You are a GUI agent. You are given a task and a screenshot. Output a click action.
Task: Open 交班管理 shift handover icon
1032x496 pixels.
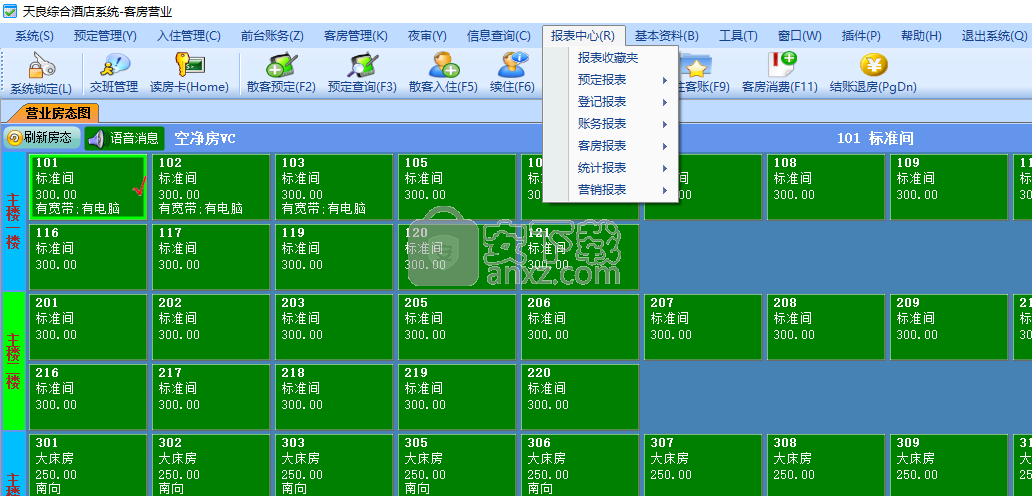pos(114,65)
